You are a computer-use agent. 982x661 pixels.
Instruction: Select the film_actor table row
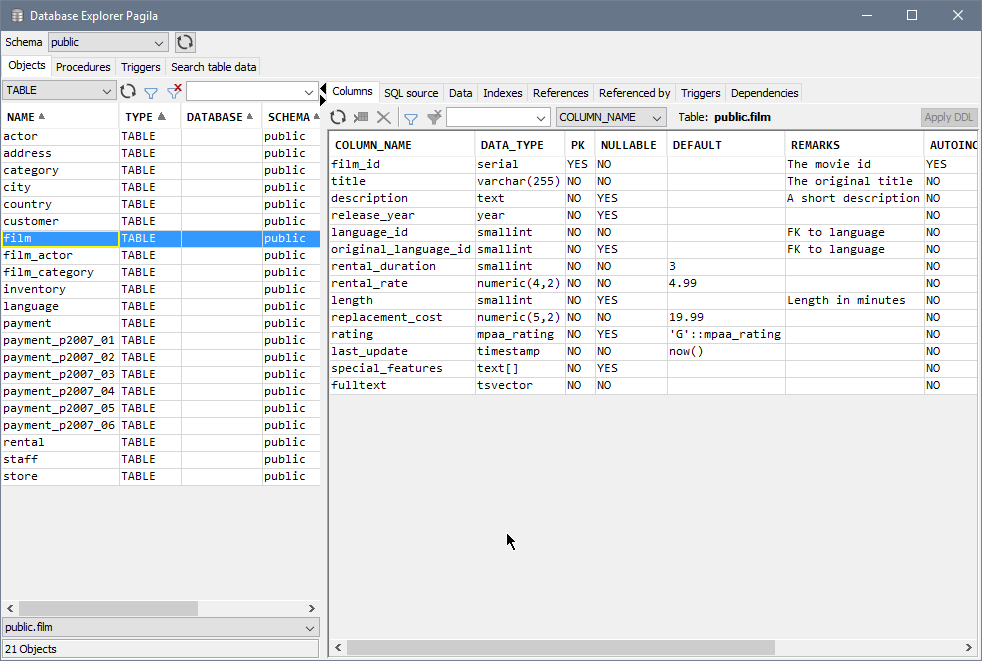(x=160, y=255)
